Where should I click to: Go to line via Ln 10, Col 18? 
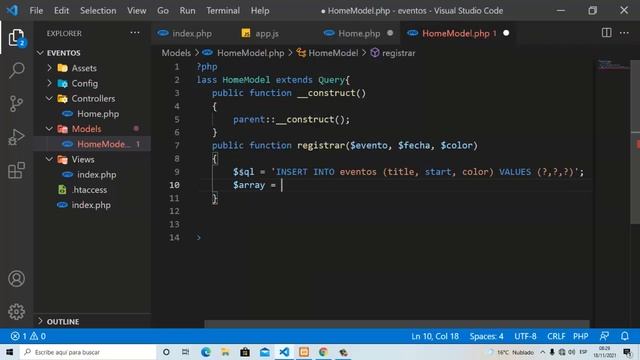click(435, 336)
